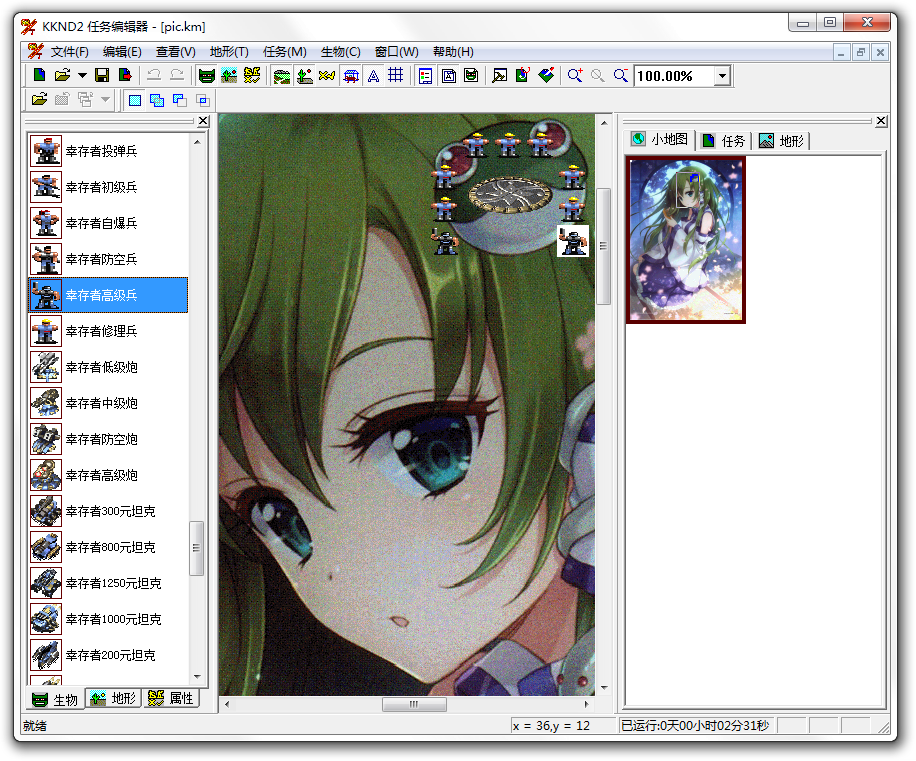Click the minimap thumbnail image
This screenshot has width=916, height=761.
tap(686, 239)
